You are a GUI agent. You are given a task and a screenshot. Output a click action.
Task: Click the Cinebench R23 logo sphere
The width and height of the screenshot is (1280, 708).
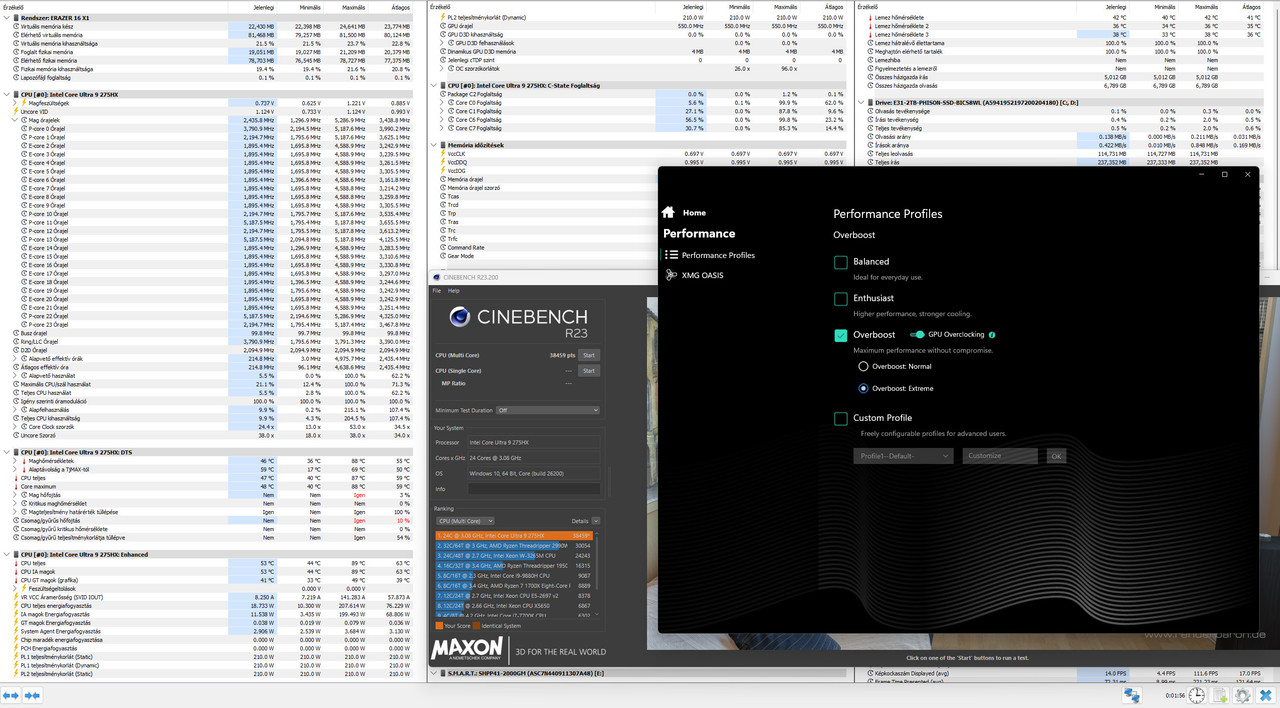pos(459,318)
